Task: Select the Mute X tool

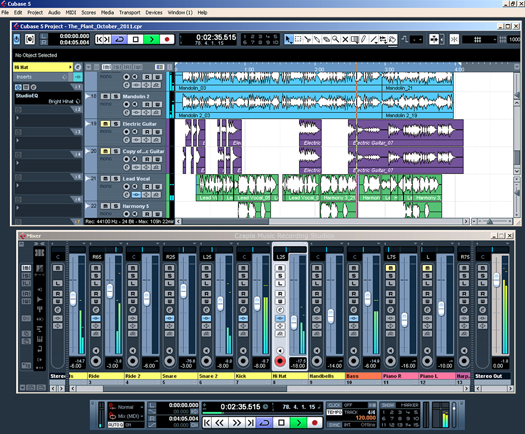Action: [x=345, y=40]
